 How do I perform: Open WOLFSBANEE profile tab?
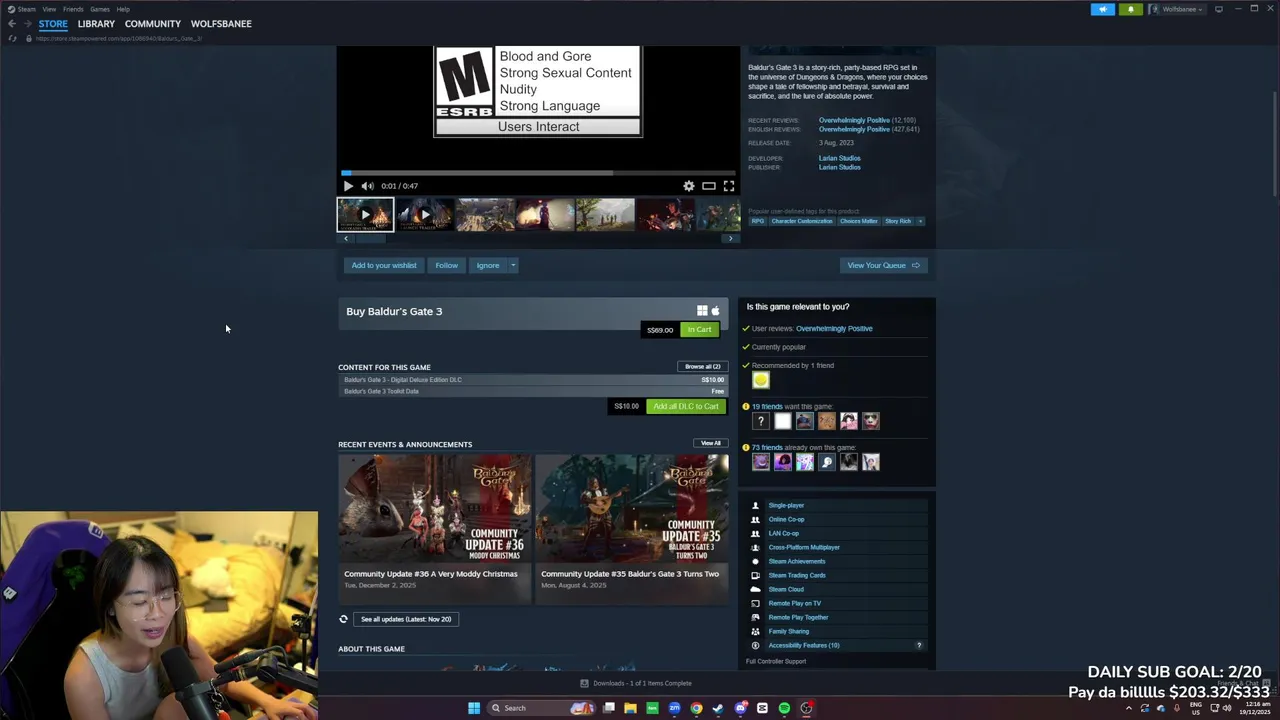pyautogui.click(x=221, y=23)
